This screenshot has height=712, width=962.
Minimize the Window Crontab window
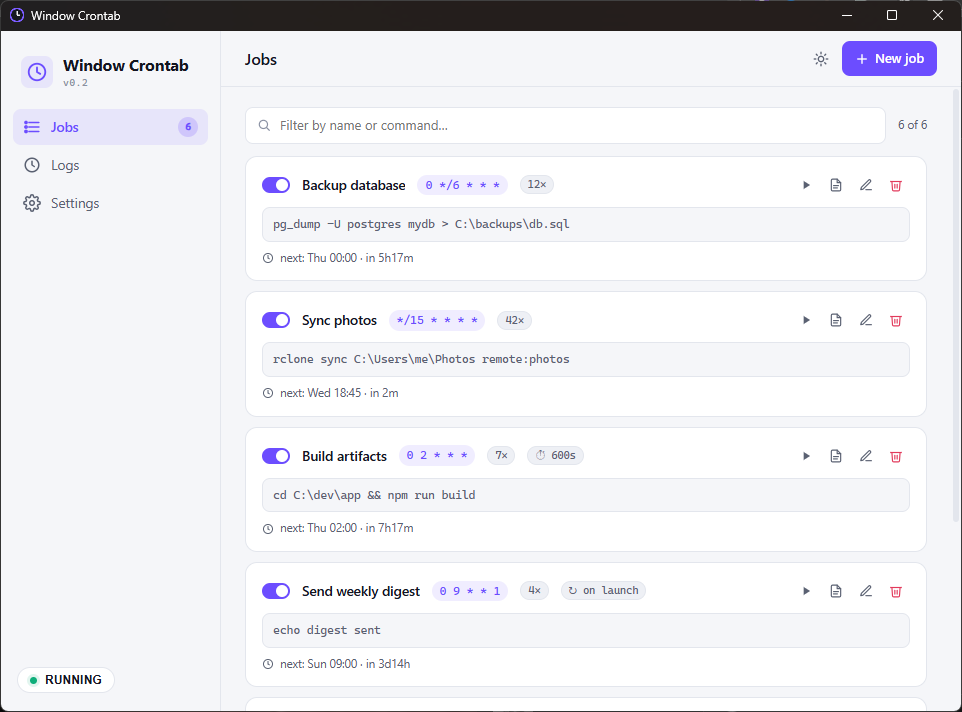coord(847,15)
